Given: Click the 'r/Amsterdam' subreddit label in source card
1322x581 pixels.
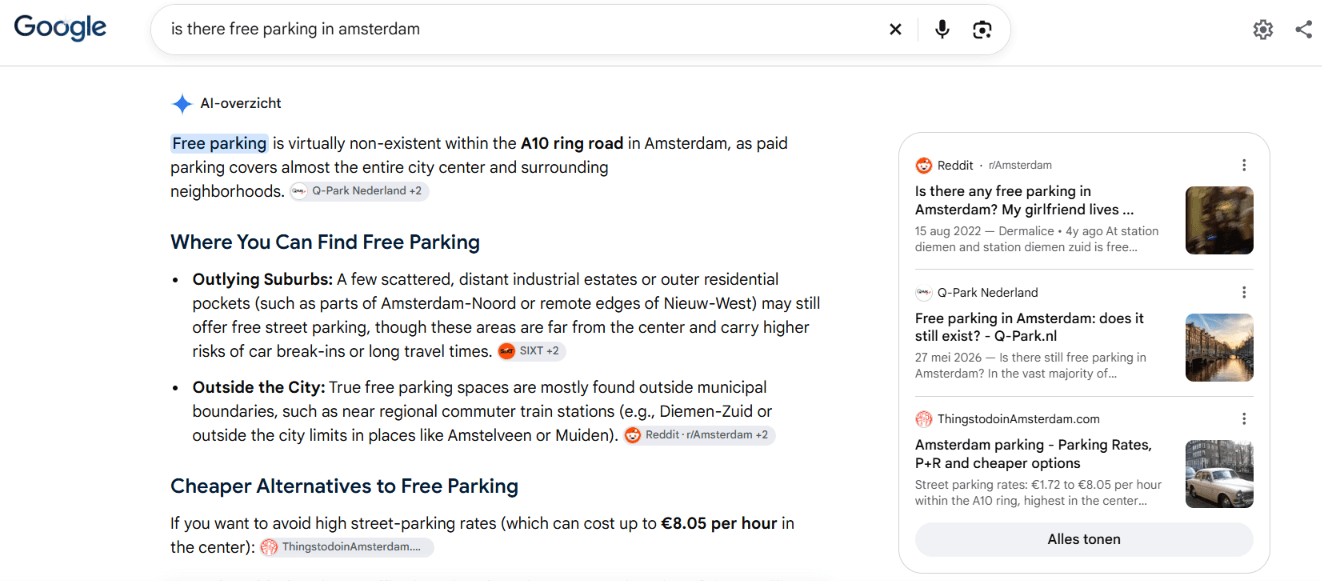Looking at the screenshot, I should point(1020,165).
